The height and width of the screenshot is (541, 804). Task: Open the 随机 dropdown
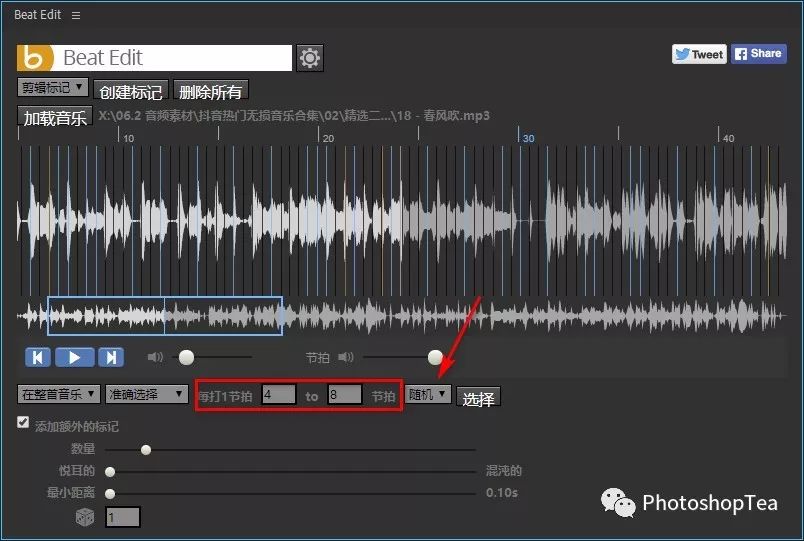click(428, 394)
